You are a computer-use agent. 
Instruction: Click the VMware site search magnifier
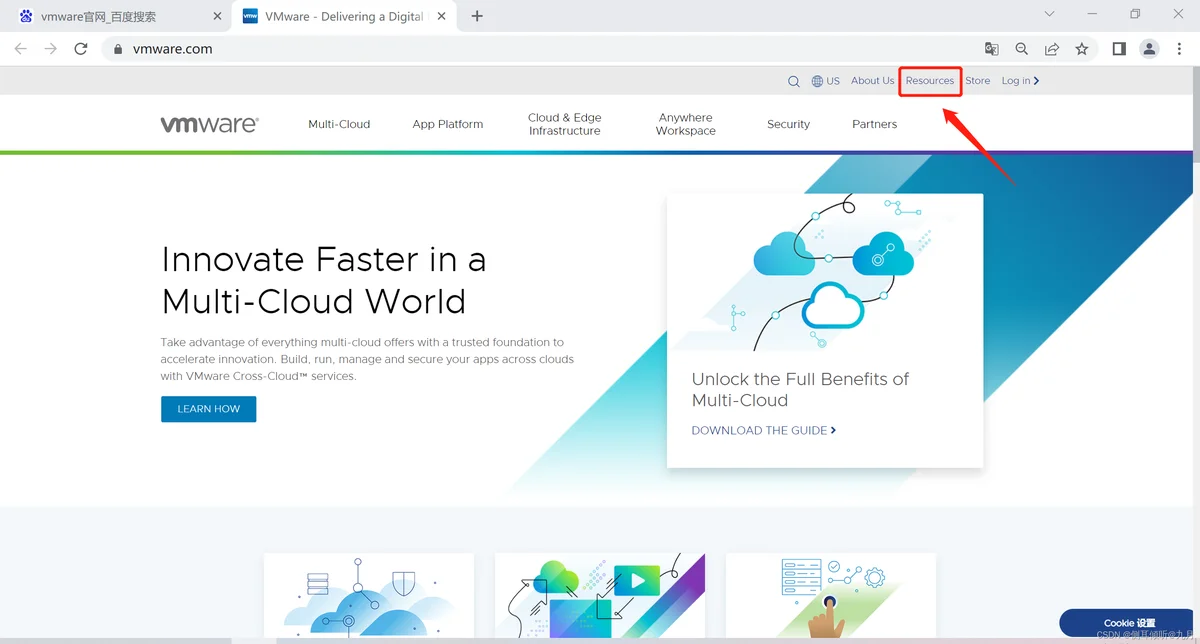click(x=794, y=81)
